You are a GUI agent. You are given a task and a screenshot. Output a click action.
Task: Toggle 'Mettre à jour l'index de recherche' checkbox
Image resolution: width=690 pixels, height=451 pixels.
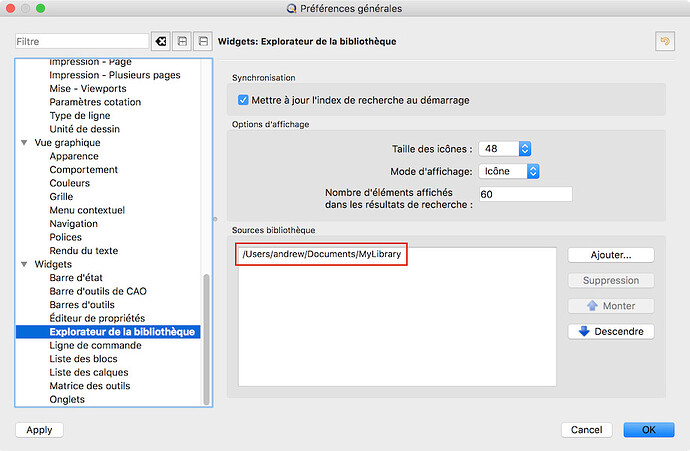[243, 100]
